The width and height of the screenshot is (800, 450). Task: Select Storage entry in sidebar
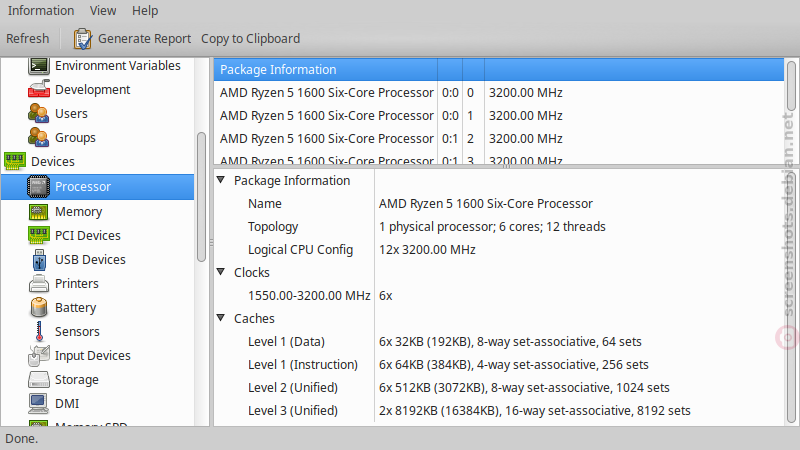coord(77,380)
